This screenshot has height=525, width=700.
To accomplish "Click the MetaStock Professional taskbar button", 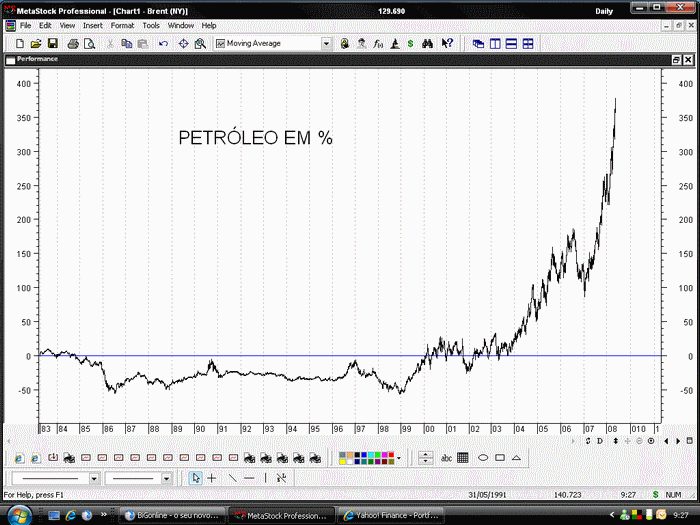I will tap(281, 515).
